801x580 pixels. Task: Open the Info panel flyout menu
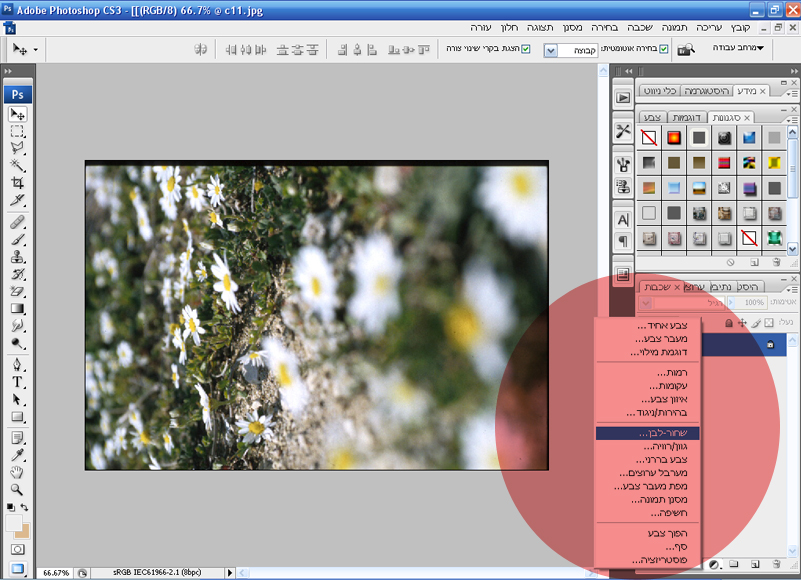[792, 94]
